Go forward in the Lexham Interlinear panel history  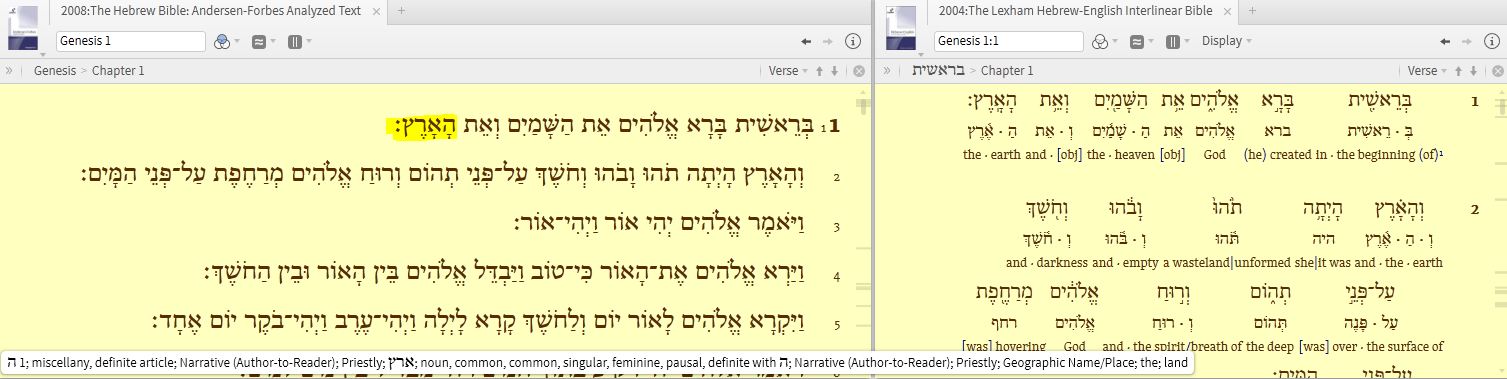[x=1466, y=42]
